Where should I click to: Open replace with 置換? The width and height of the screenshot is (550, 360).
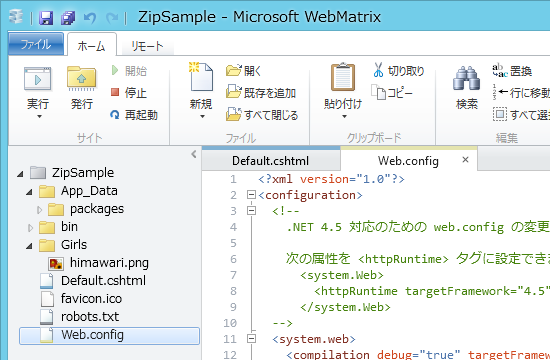(x=512, y=71)
